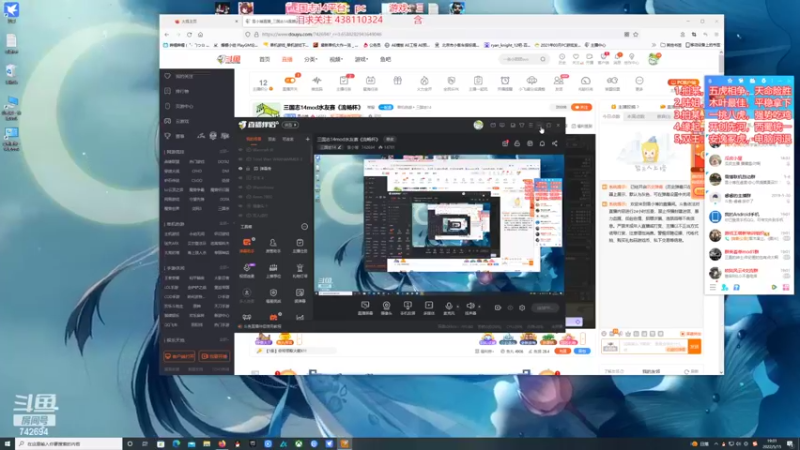Screen dimensions: 800x450
Task: Toggle visibility of the last source in list
Action: pos(241,215)
